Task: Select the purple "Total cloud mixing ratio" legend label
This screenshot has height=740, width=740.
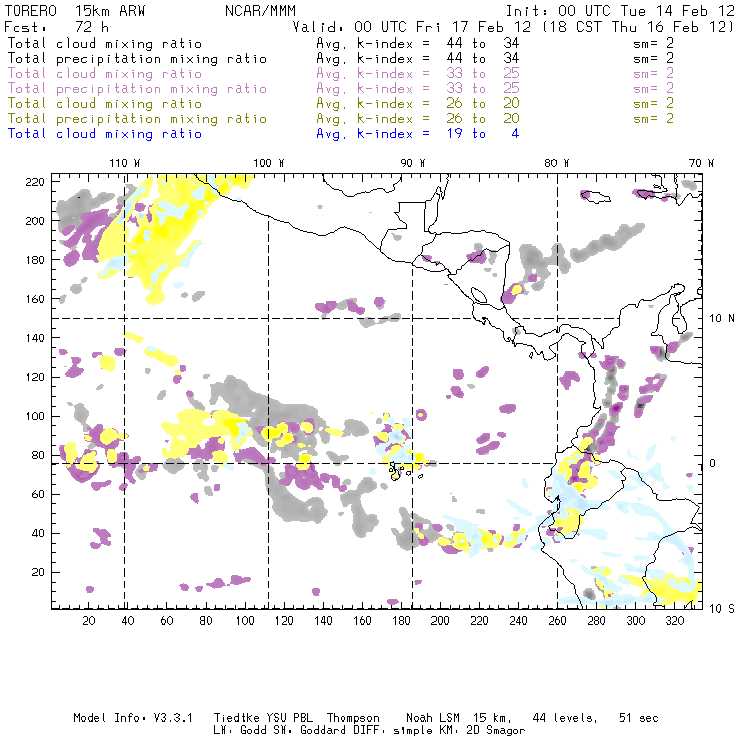Action: pos(105,74)
